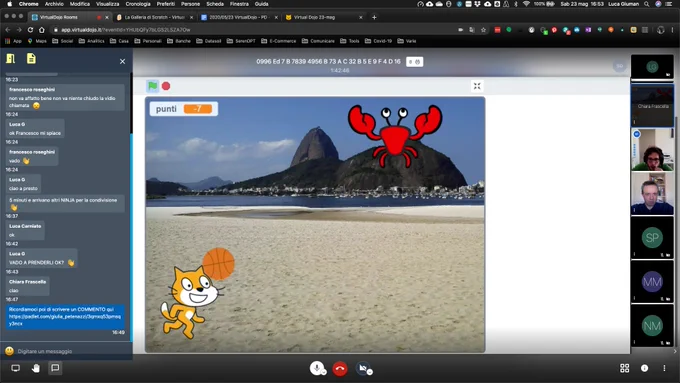Image resolution: width=680 pixels, height=383 pixels.
Task: Hang up the call with red button
Action: tap(340, 369)
